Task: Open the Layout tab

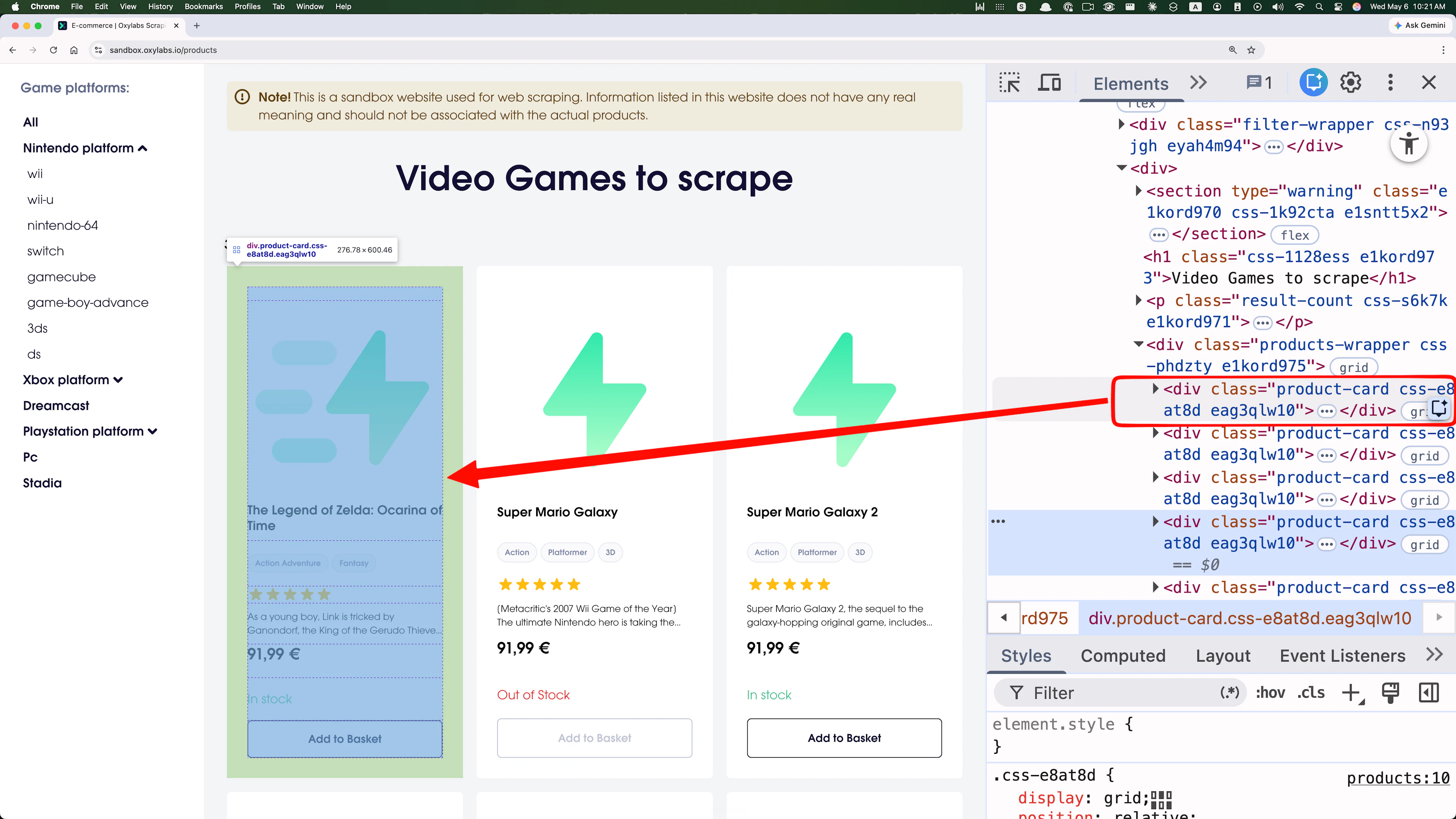Action: point(1223,656)
